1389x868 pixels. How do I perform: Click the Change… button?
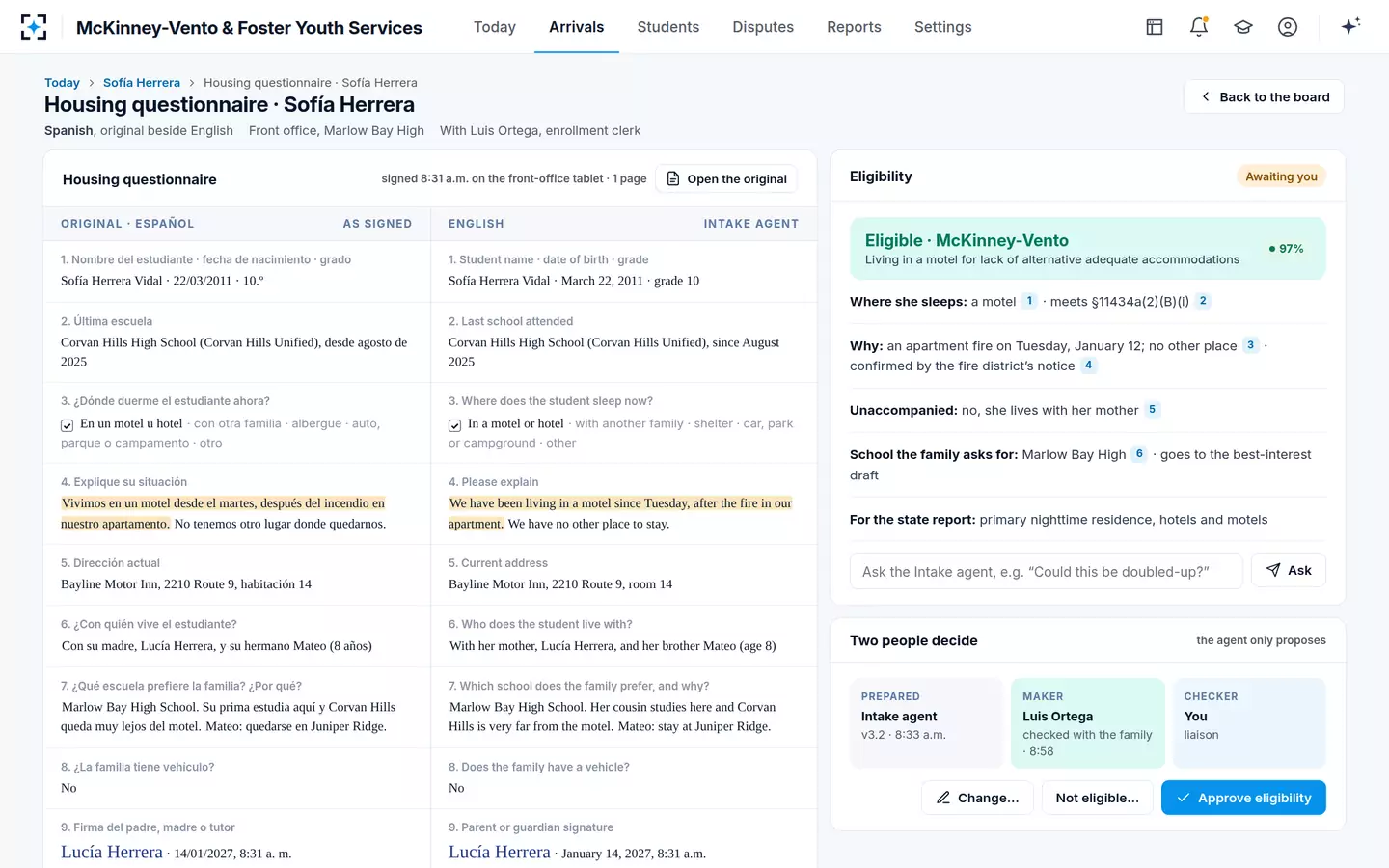978,798
